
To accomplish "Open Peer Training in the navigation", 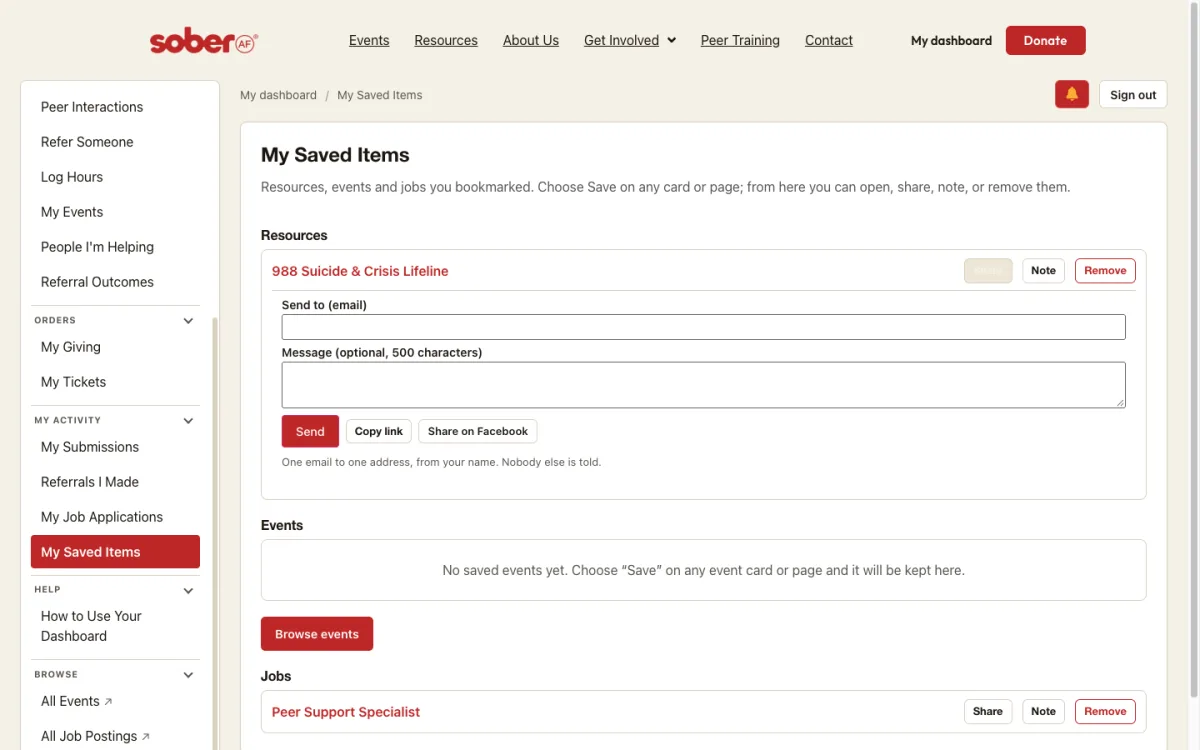I will point(740,41).
